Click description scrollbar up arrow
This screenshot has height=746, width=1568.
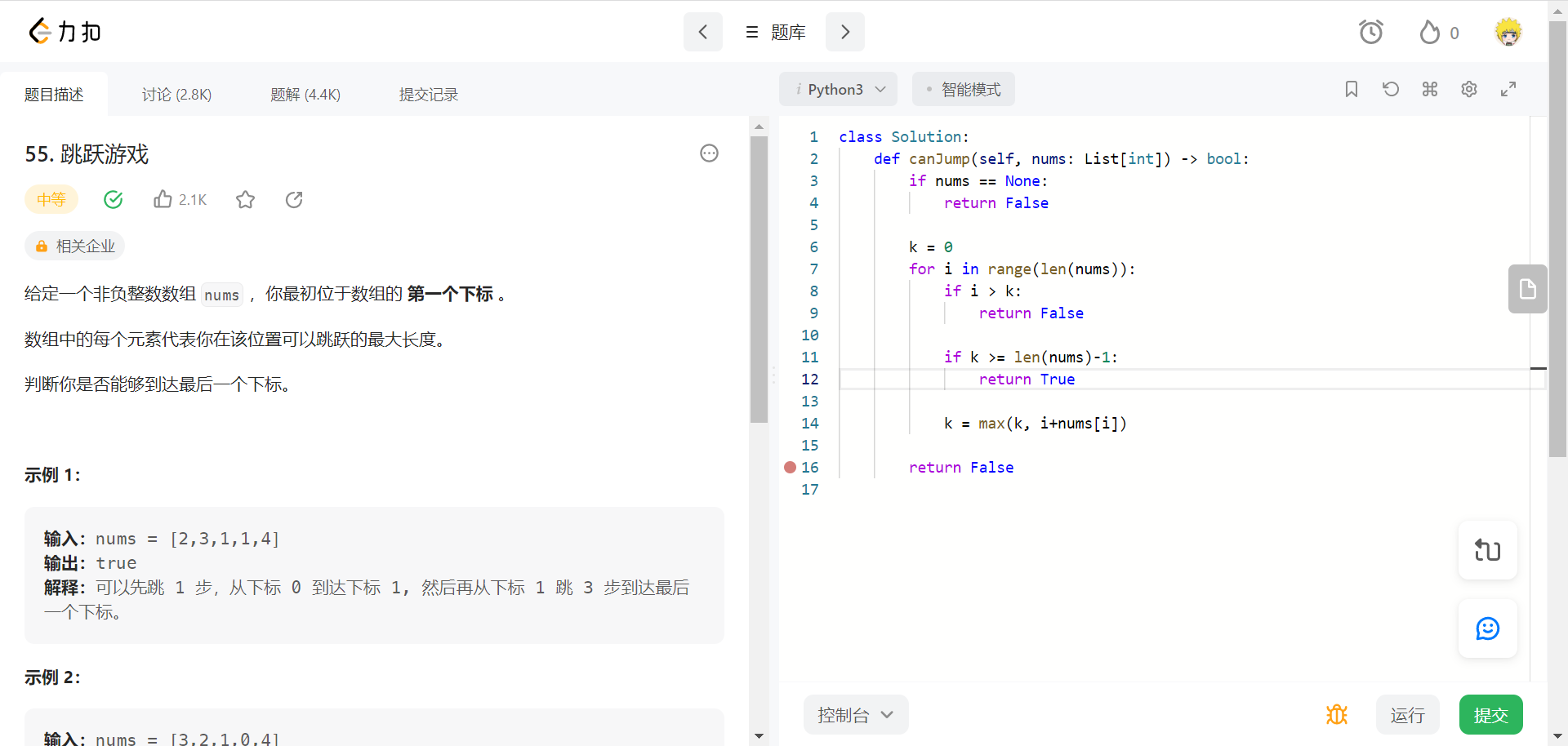[x=759, y=127]
